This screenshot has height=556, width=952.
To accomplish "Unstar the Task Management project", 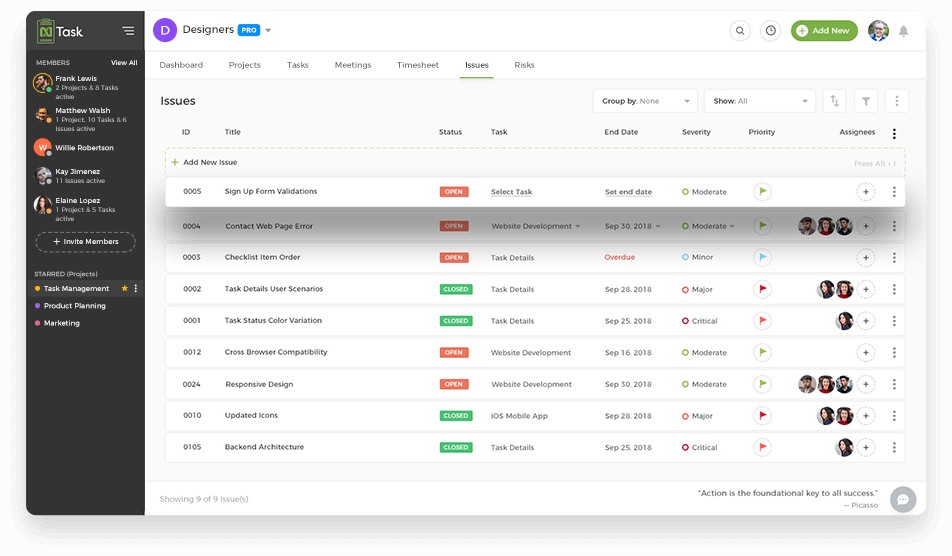I will tap(124, 288).
